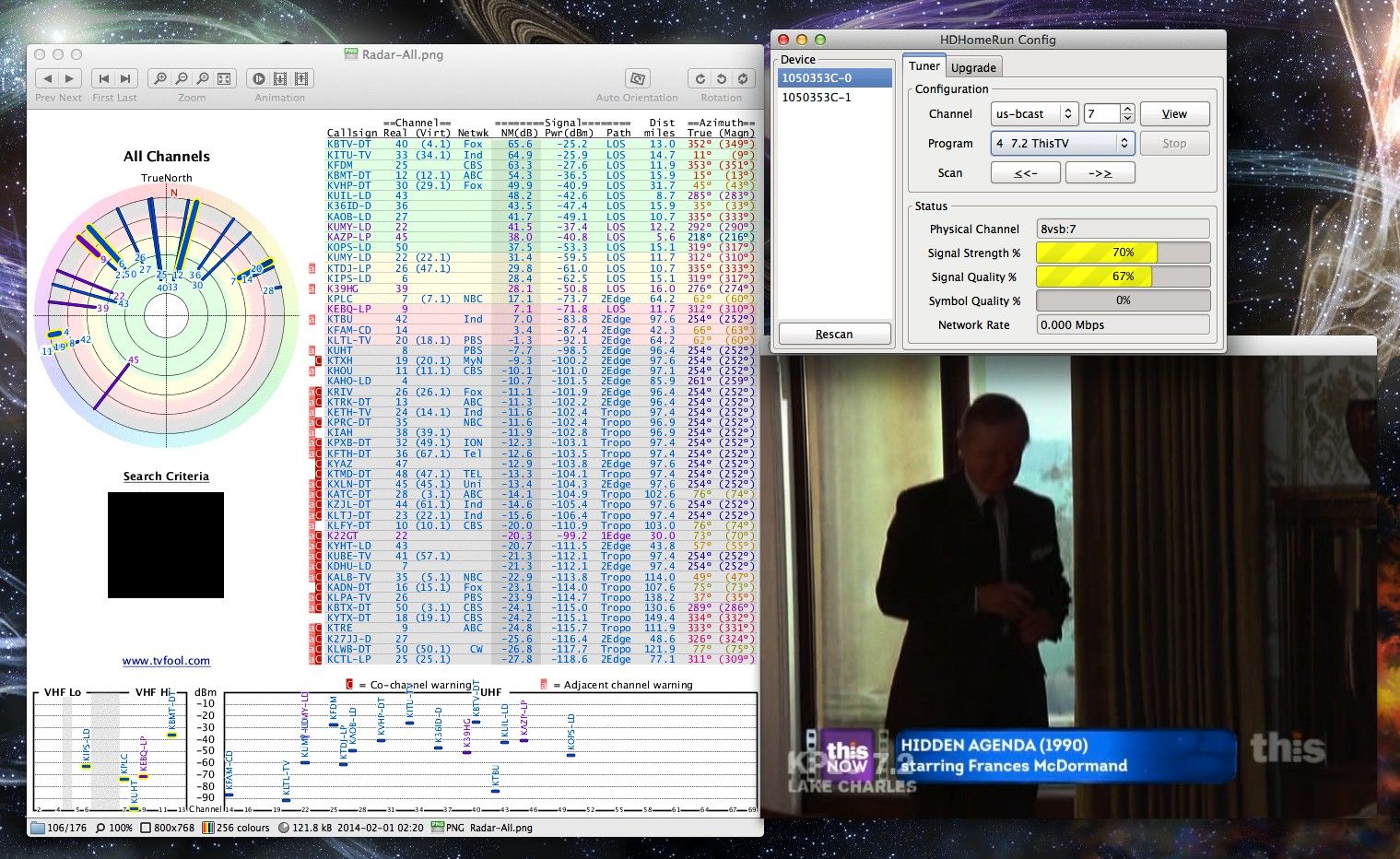Click the channel number field containing 7
The image size is (1400, 859).
pyautogui.click(x=1102, y=113)
